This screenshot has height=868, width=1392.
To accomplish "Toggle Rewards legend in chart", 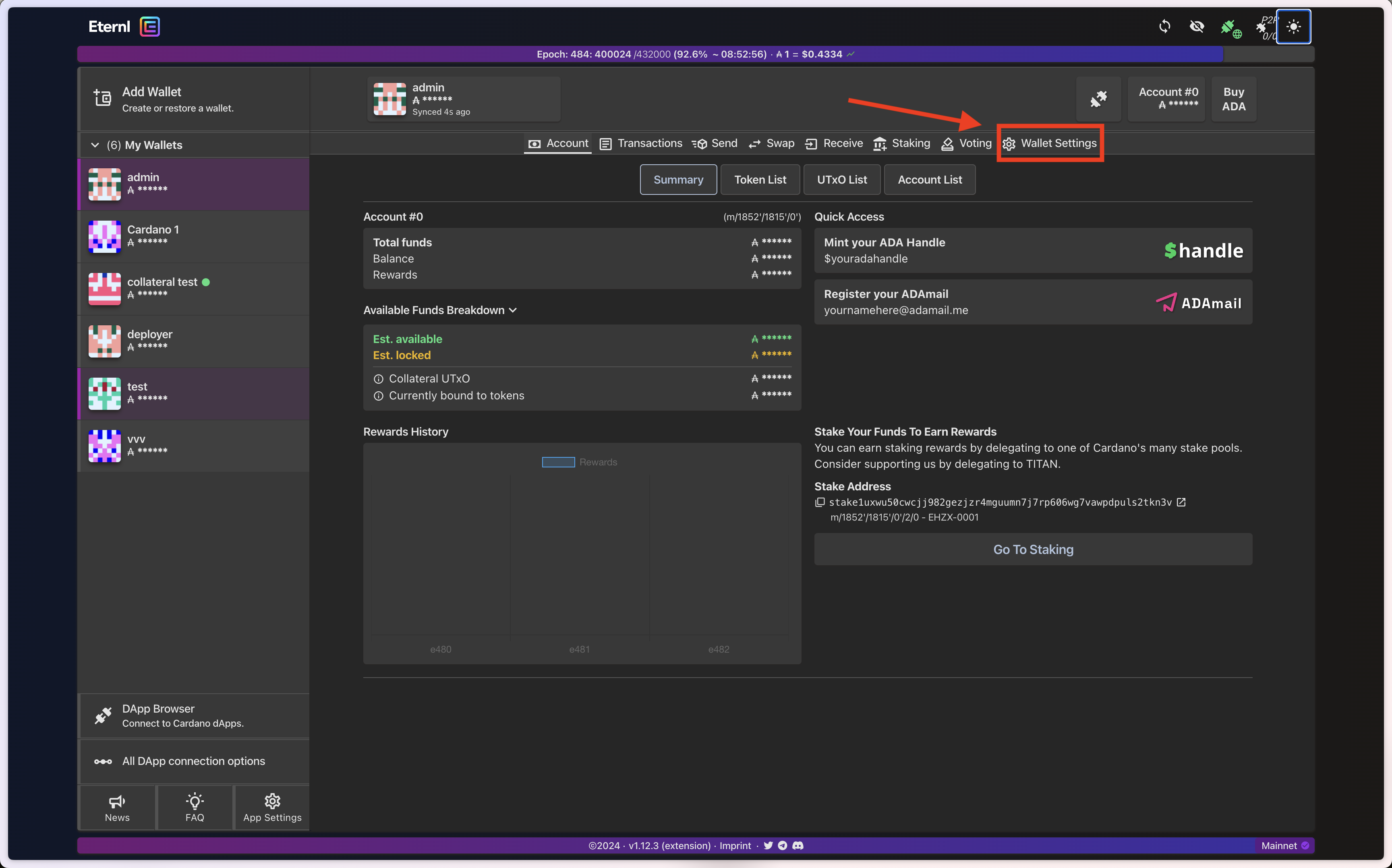I will [558, 462].
